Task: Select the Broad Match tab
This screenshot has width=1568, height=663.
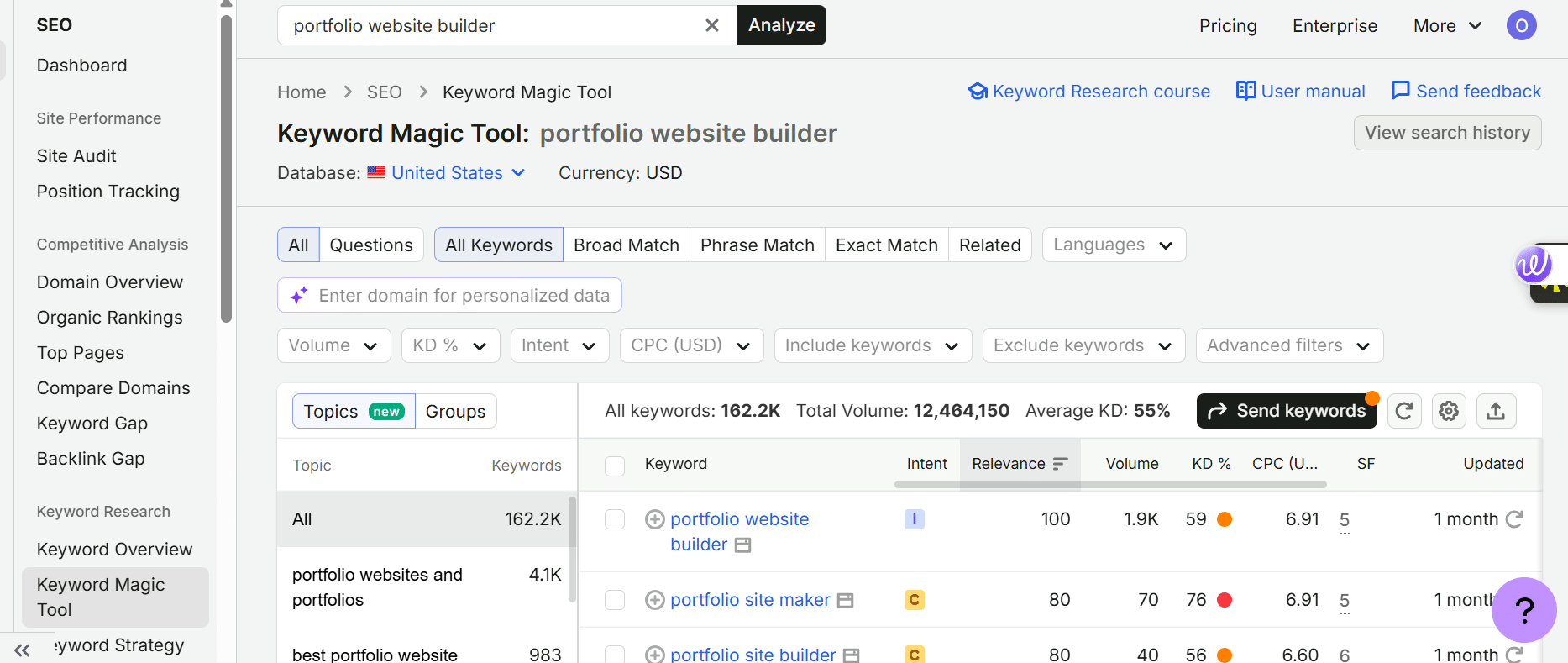Action: [627, 245]
